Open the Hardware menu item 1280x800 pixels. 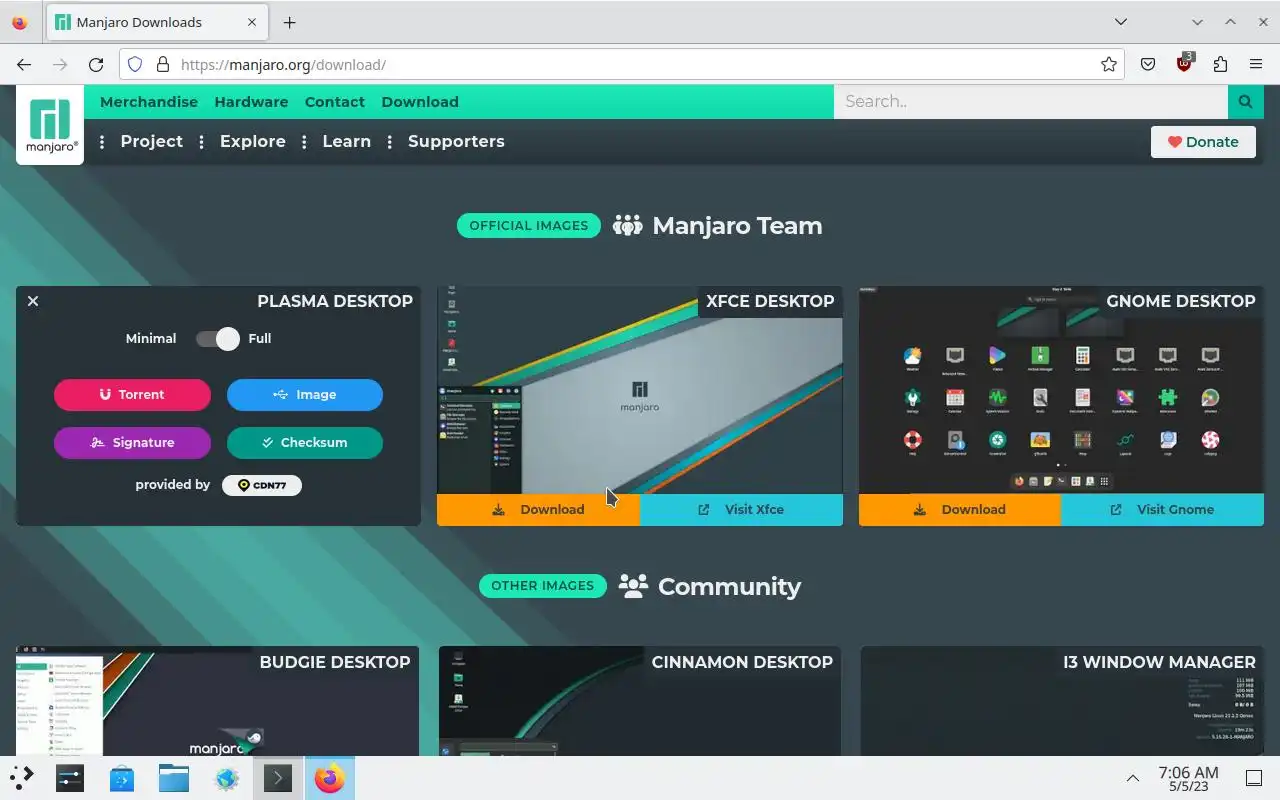[251, 102]
